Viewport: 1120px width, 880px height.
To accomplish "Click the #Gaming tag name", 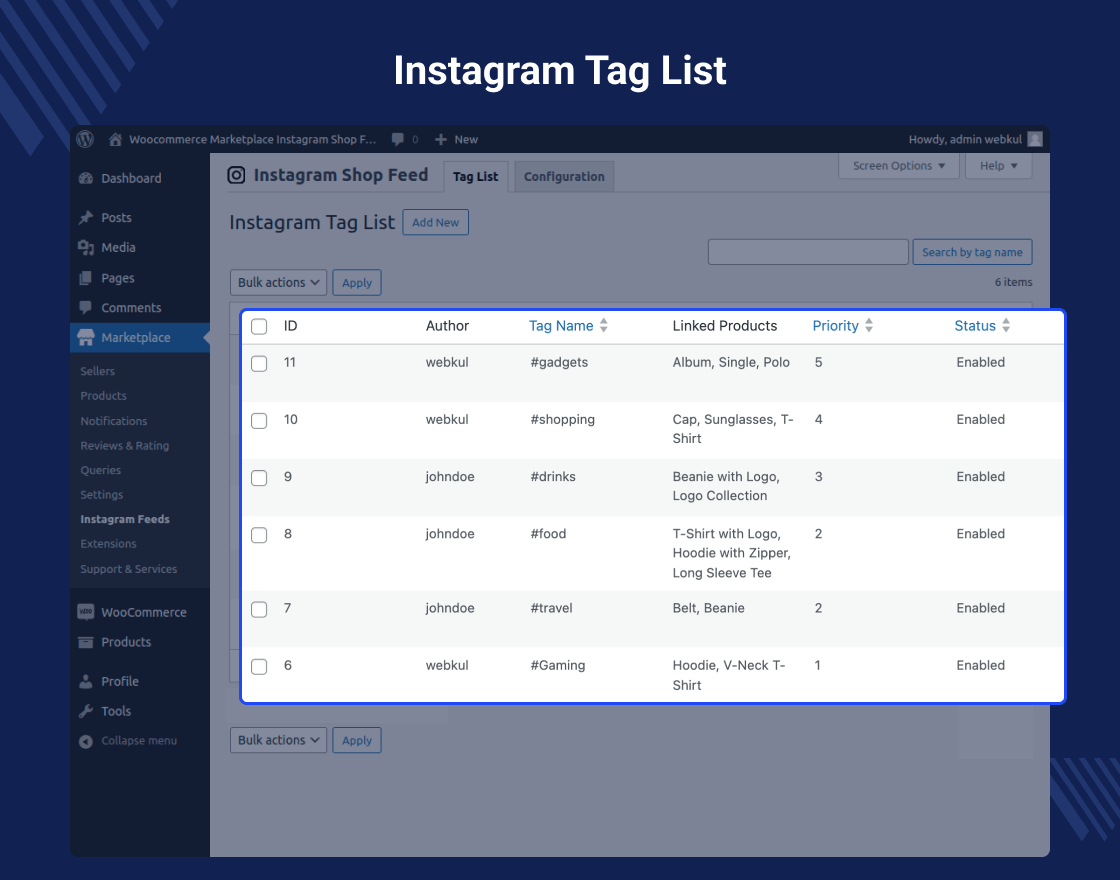I will click(558, 665).
